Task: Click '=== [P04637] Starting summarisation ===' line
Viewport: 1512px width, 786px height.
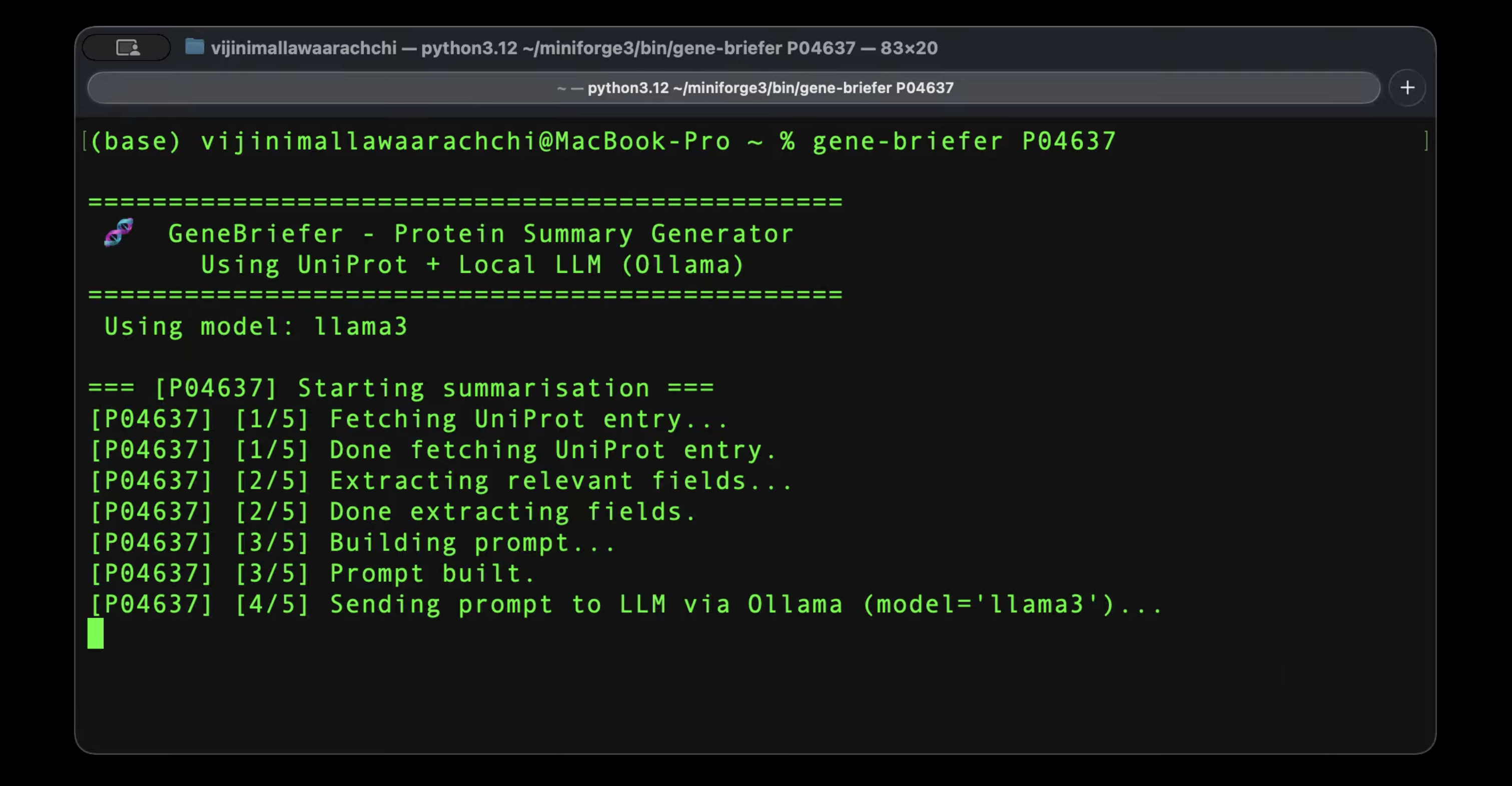Action: click(401, 388)
